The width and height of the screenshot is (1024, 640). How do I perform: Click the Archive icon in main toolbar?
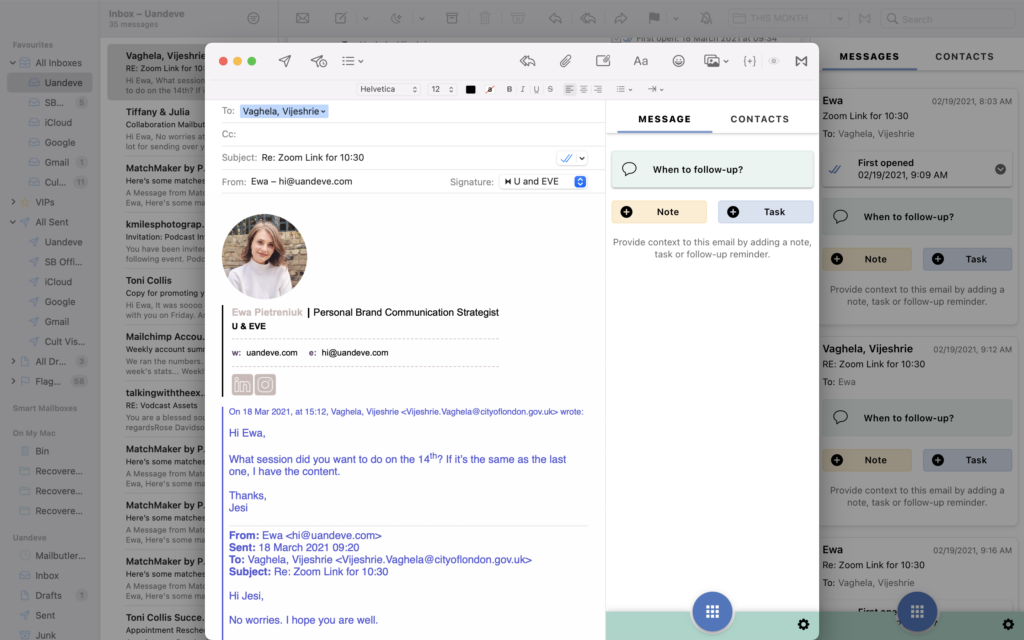tap(452, 18)
